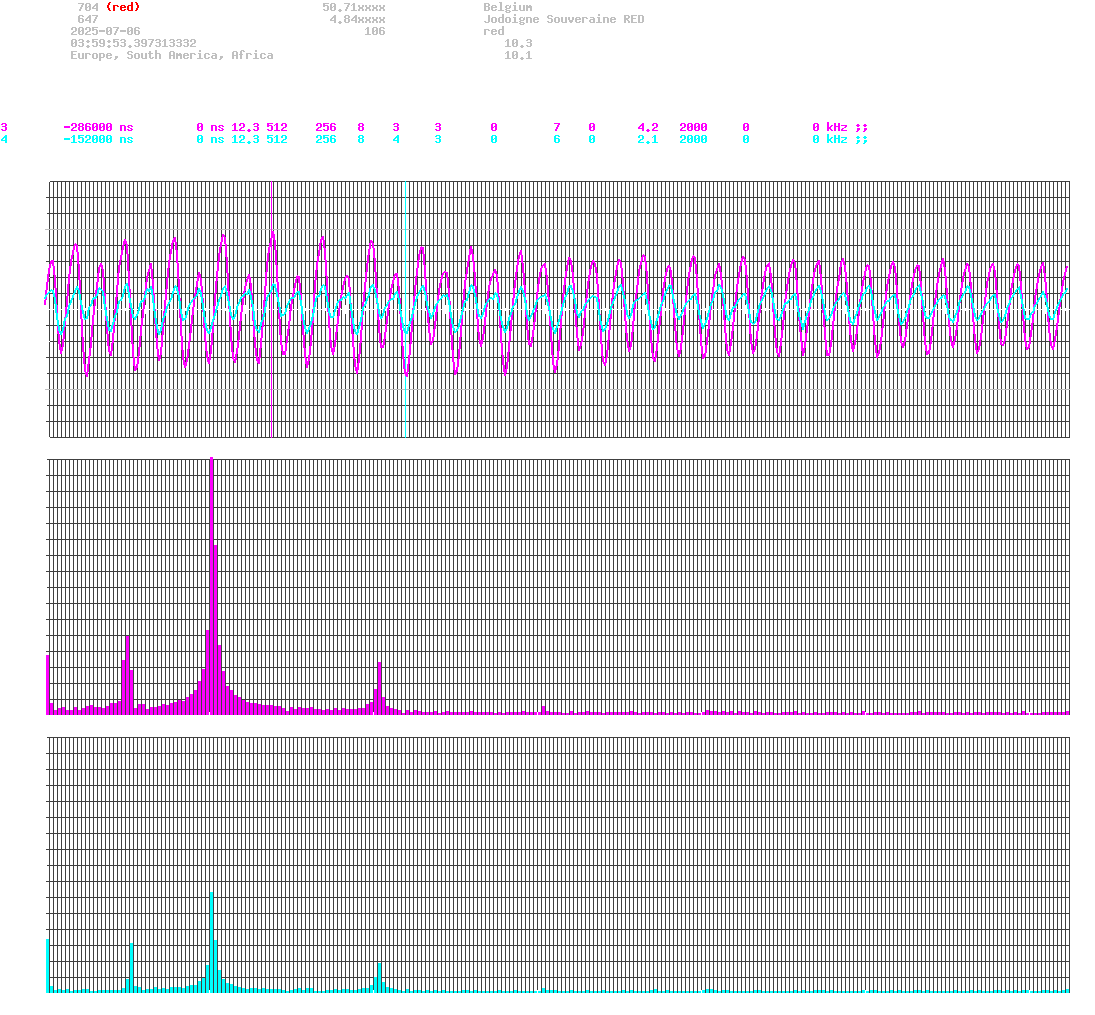
Task: Select the longitude "4.84xxxx"
Action: (358, 20)
